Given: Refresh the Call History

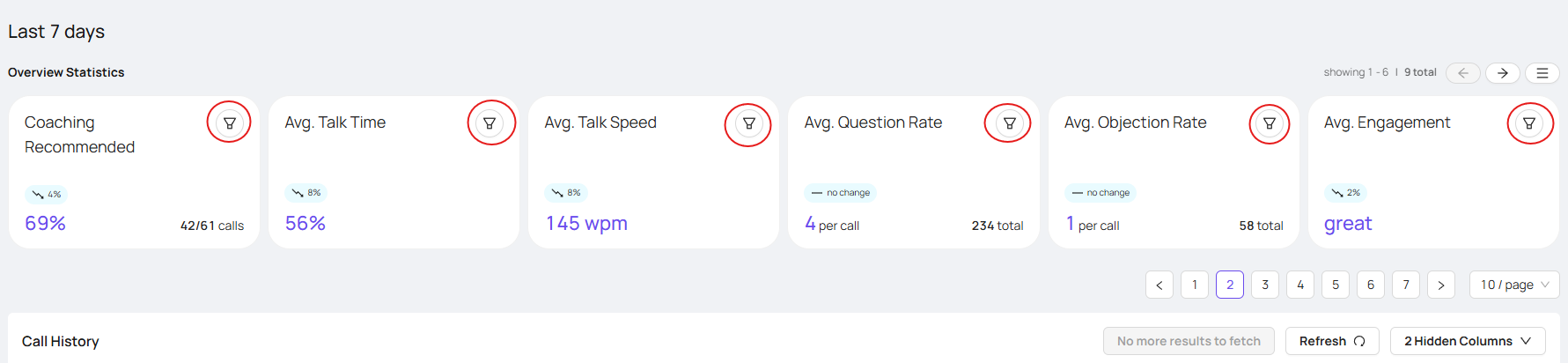Looking at the screenshot, I should click(1332, 341).
